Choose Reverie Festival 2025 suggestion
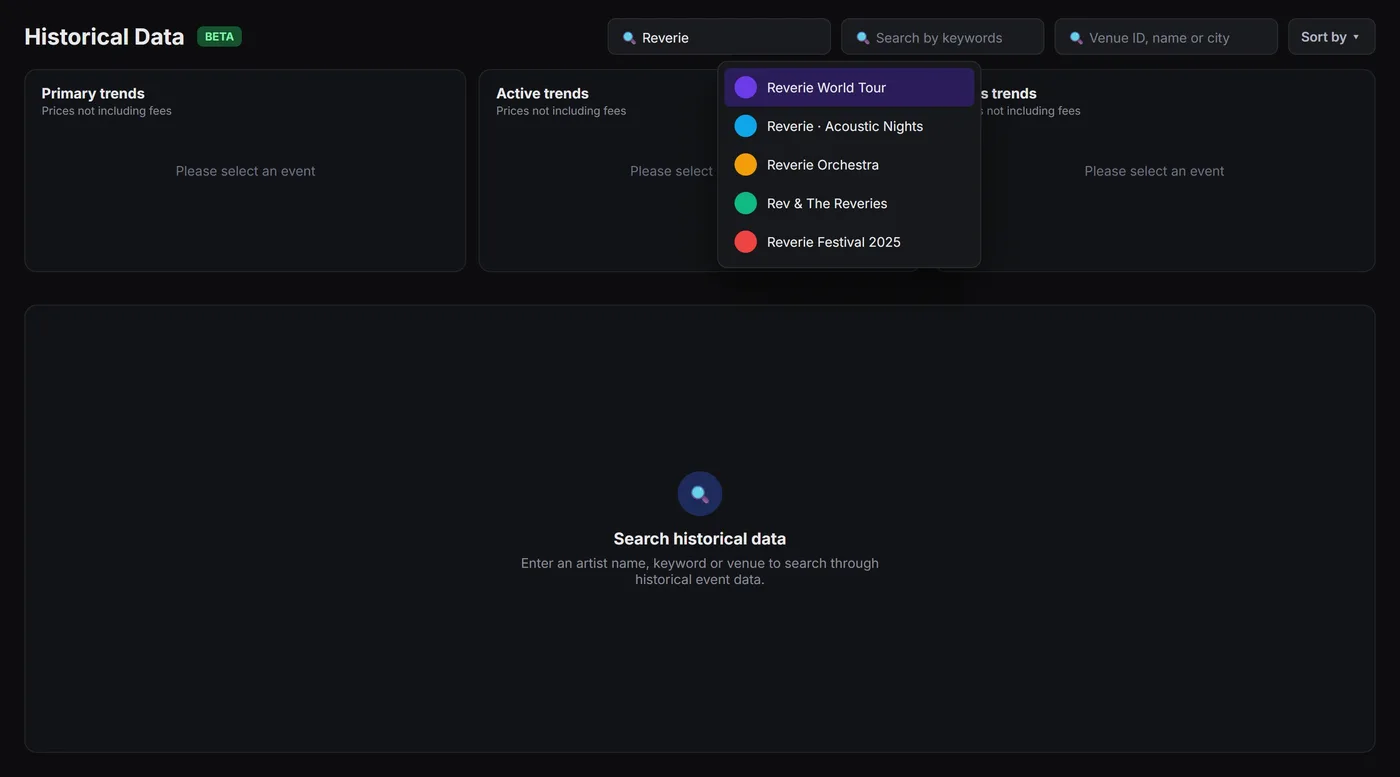 [849, 242]
